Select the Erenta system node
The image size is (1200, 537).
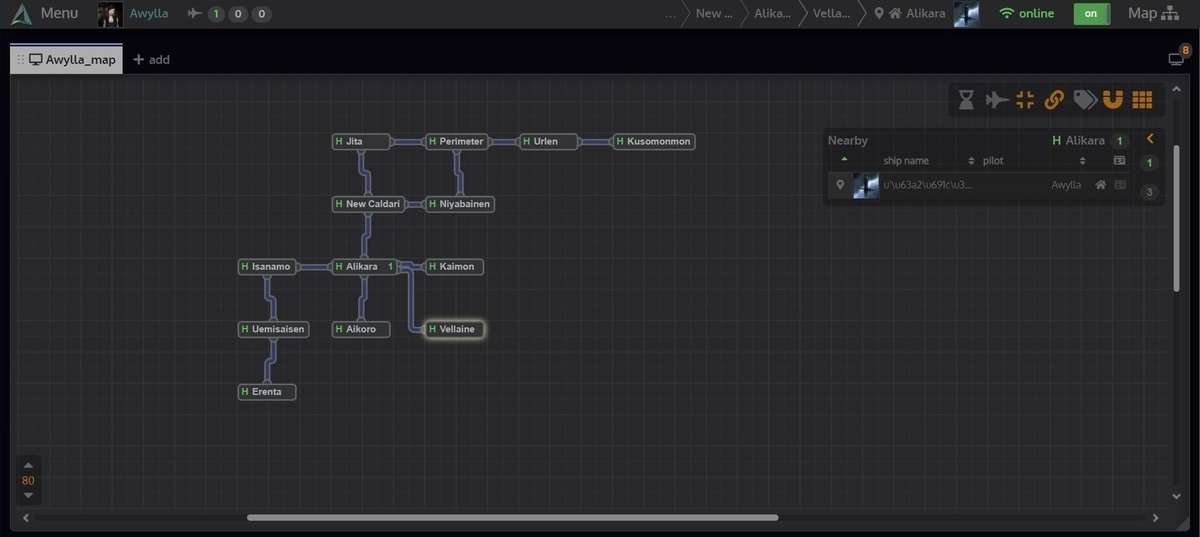point(267,392)
